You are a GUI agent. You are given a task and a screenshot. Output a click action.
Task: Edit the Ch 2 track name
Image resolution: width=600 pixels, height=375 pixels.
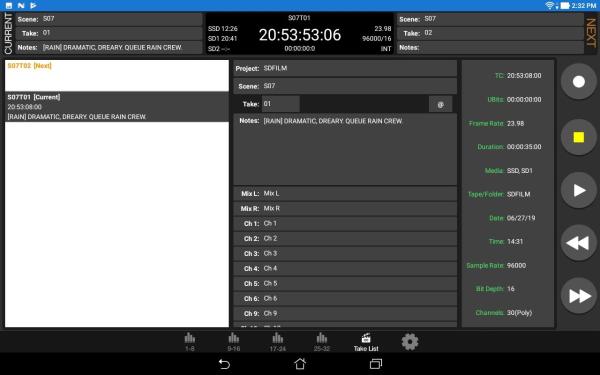click(345, 238)
